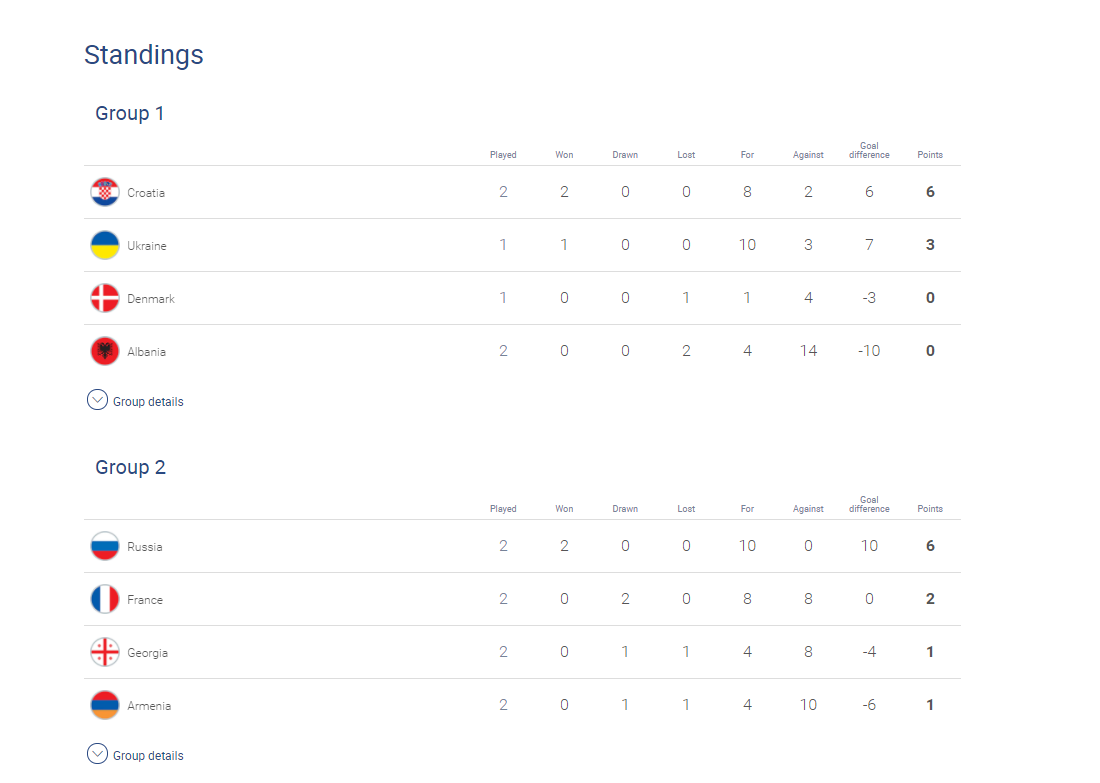Click the Group 1 heading
1100x783 pixels.
point(130,113)
